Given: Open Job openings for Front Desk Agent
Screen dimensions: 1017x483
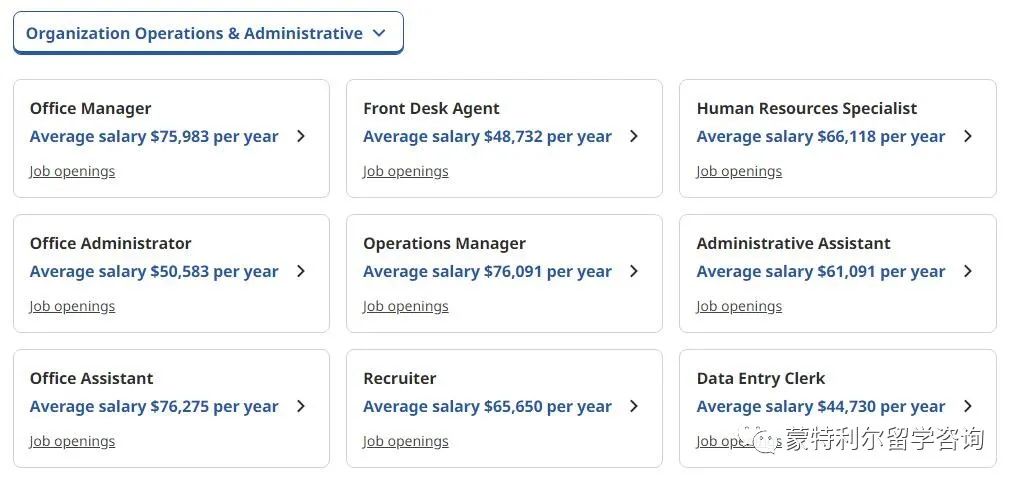Looking at the screenshot, I should [405, 171].
